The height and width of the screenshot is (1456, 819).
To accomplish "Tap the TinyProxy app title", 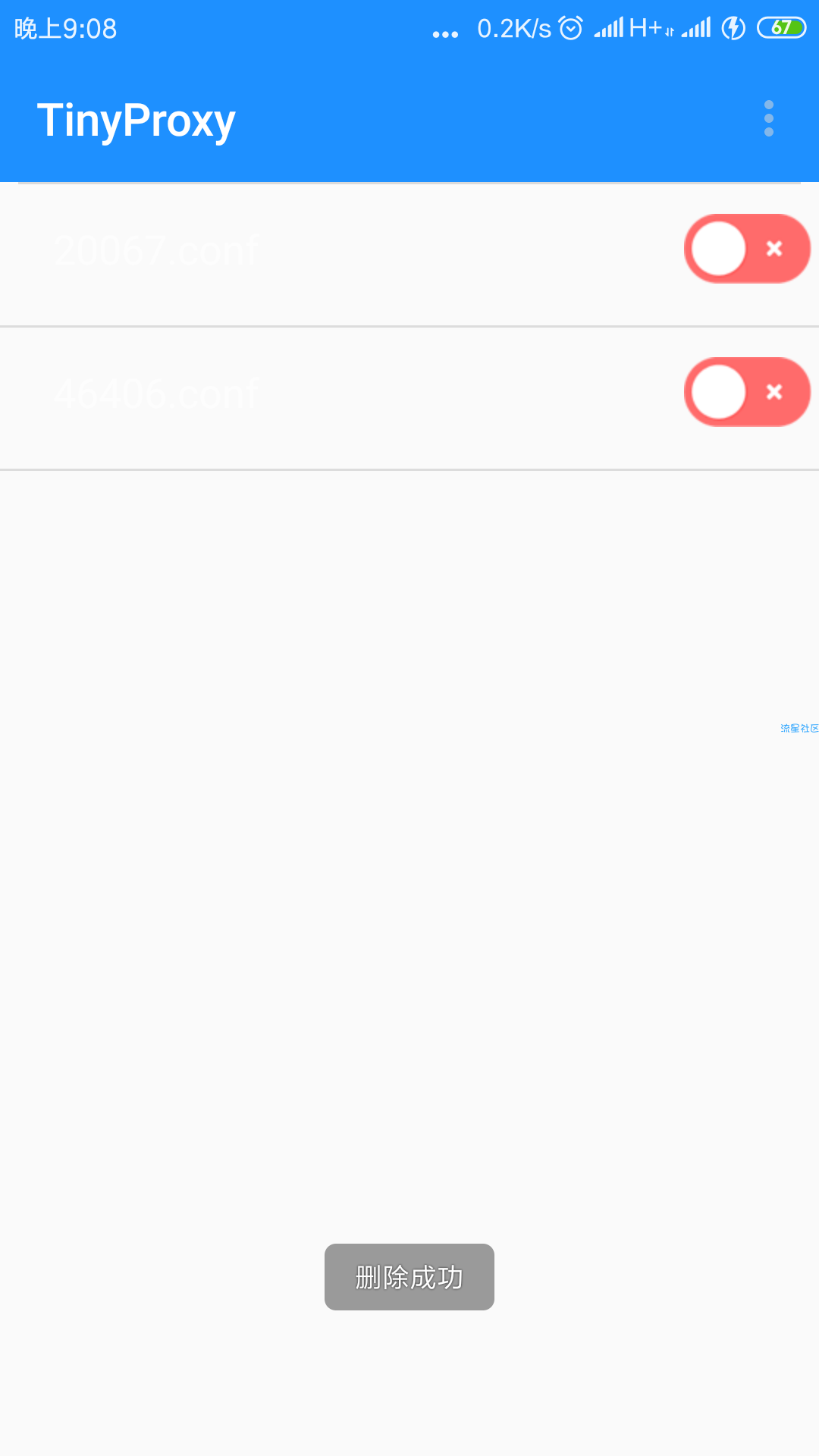I will [136, 121].
